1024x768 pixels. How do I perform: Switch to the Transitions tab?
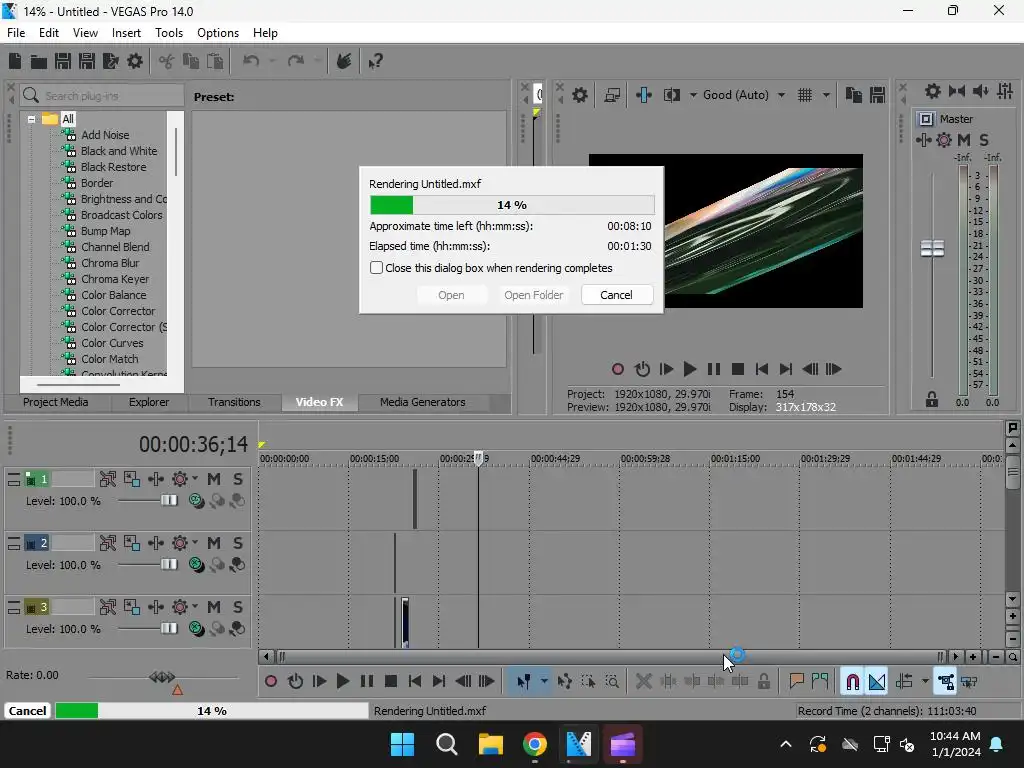coord(234,402)
